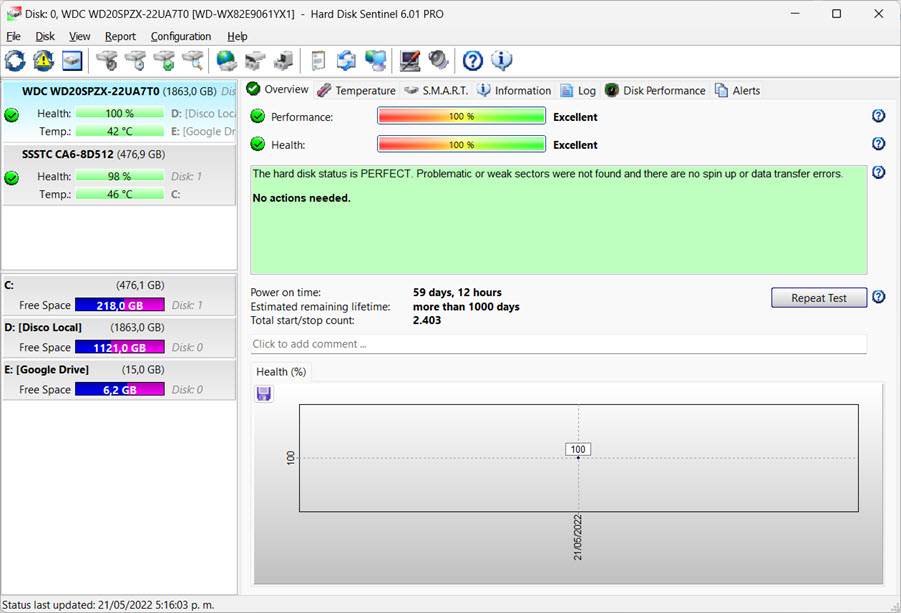
Task: Click the blue question mark Help toolbar icon
Action: (x=473, y=60)
